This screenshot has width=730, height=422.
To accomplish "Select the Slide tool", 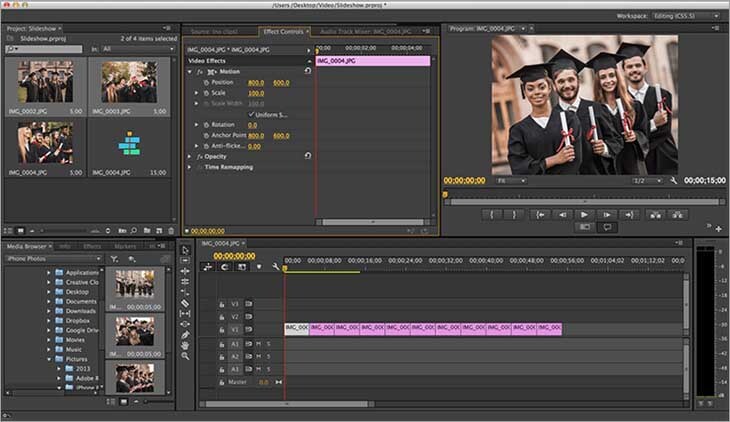I will 185,324.
